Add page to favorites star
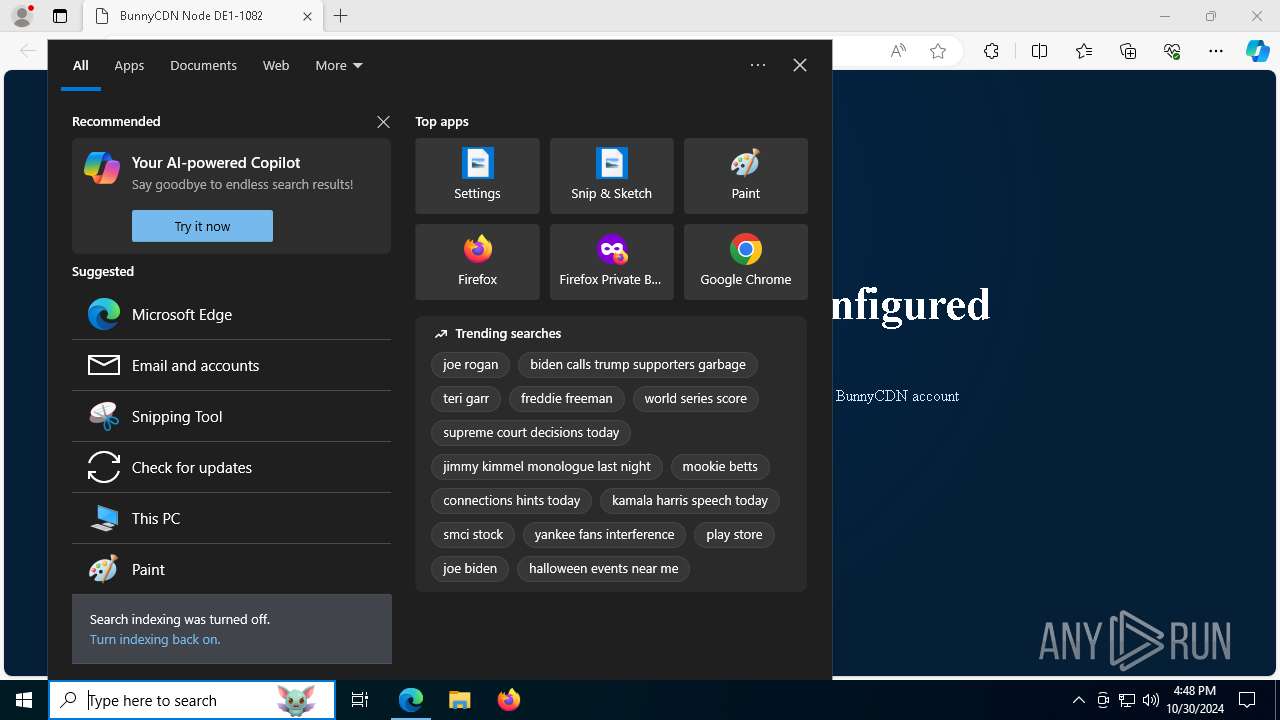The height and width of the screenshot is (720, 1280). 938,51
